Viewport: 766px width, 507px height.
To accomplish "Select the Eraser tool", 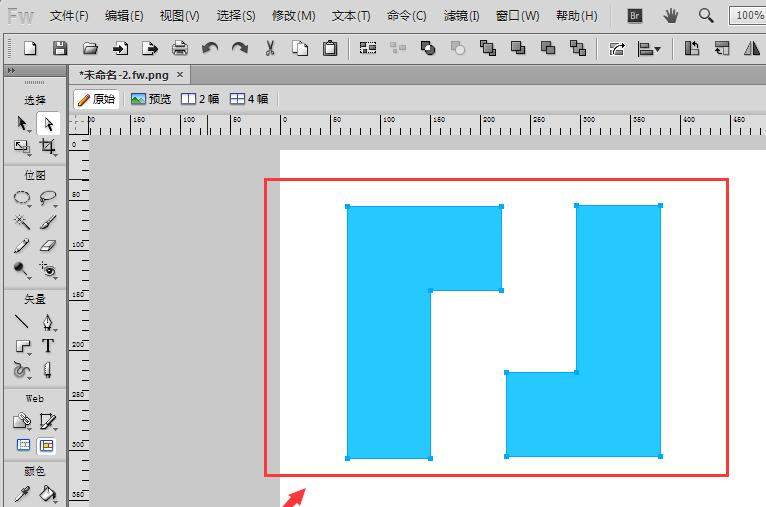I will (48, 245).
